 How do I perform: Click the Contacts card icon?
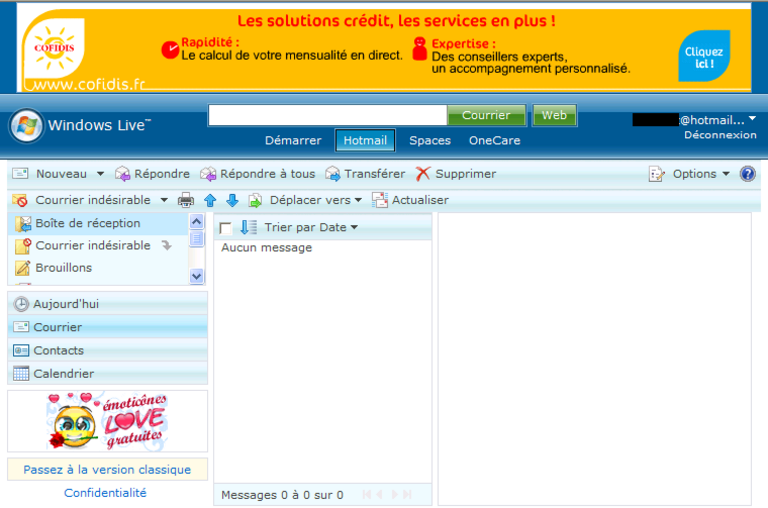click(x=21, y=350)
